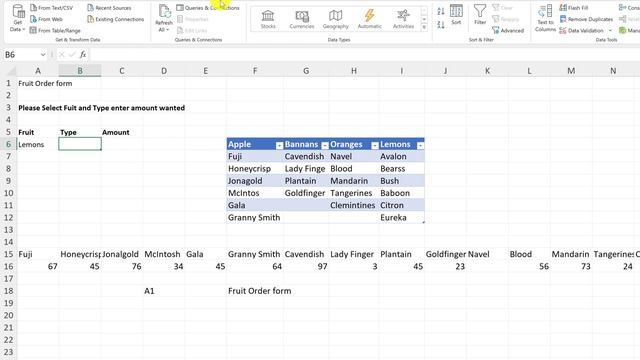Click the Baboon cell in Lemons column
The height and width of the screenshot is (360, 640).
point(401,193)
